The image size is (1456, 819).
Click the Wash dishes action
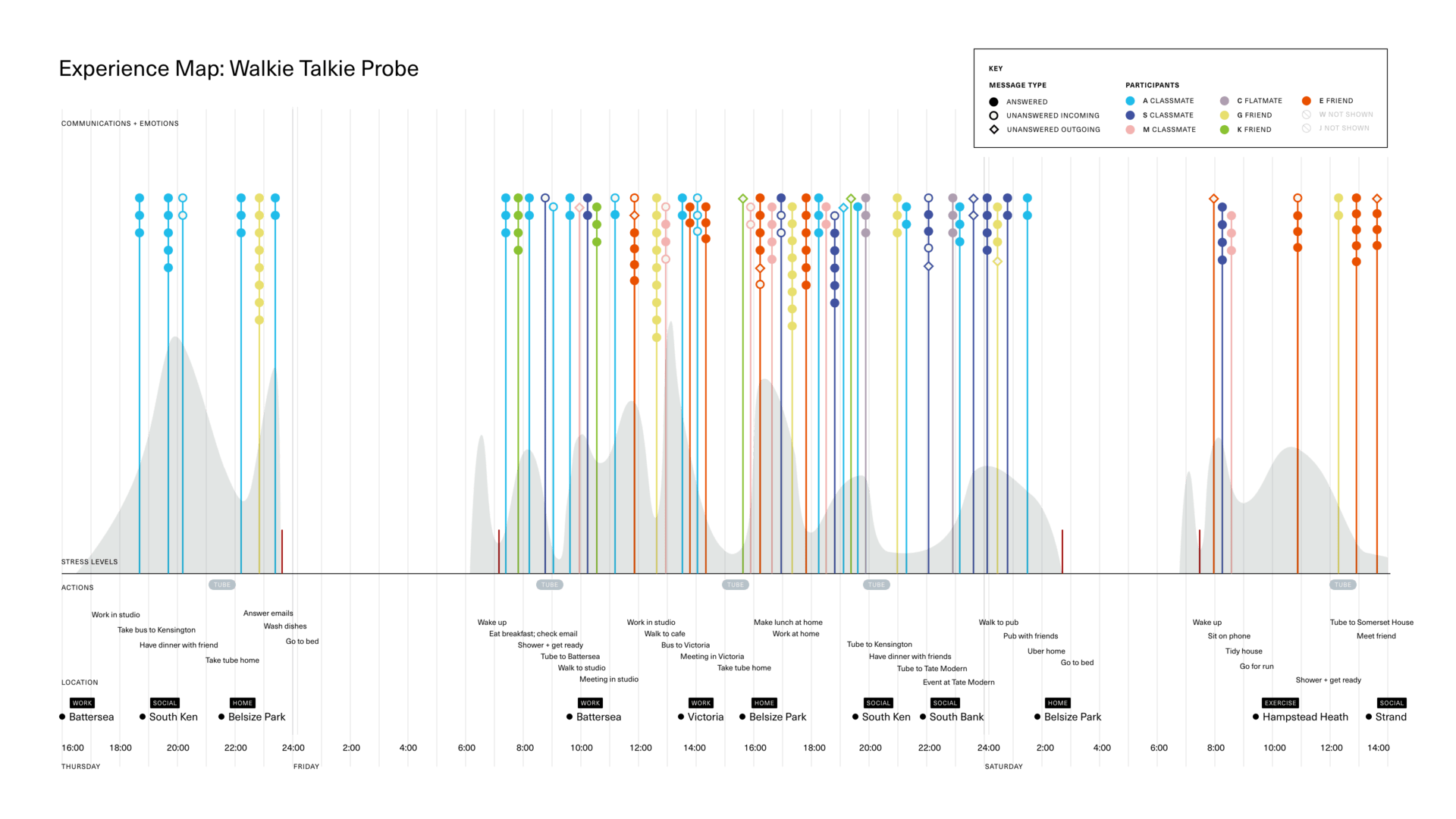click(285, 626)
